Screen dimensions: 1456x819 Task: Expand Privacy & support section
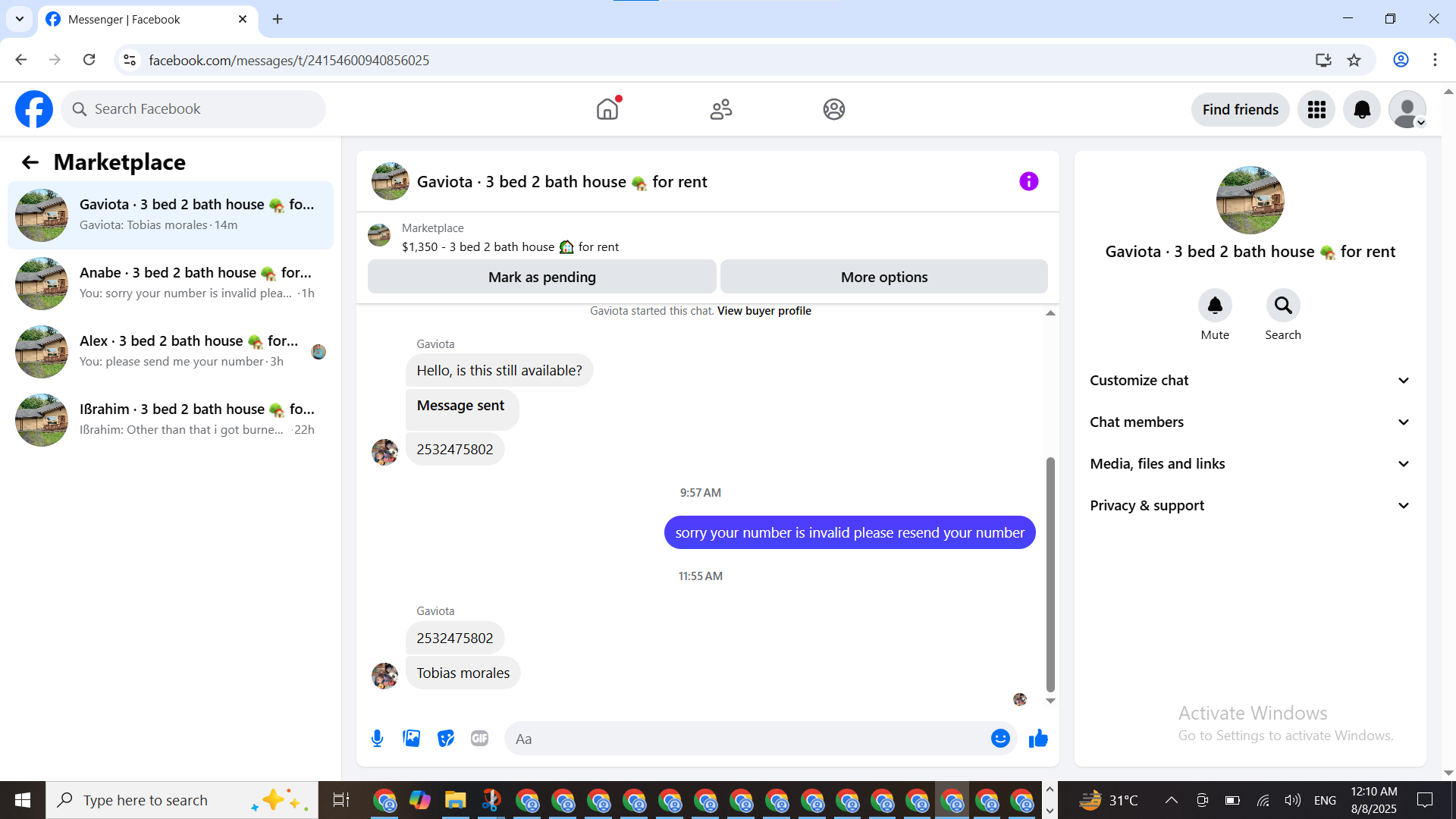click(x=1250, y=506)
